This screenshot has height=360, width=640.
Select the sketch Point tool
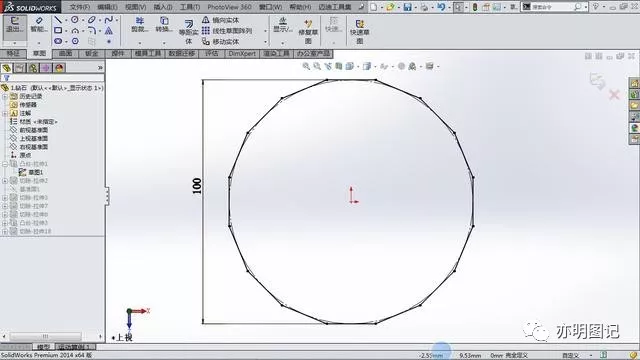(x=109, y=41)
